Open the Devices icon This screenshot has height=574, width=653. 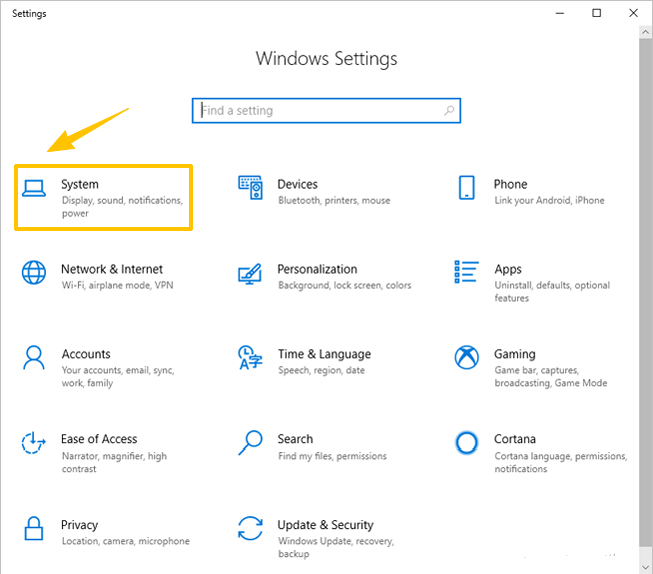[250, 187]
